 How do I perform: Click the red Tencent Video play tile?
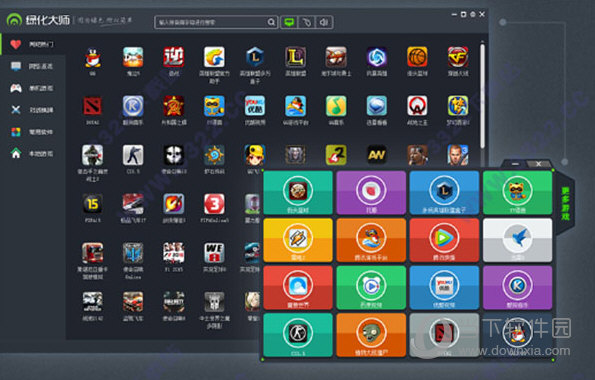pos(444,240)
